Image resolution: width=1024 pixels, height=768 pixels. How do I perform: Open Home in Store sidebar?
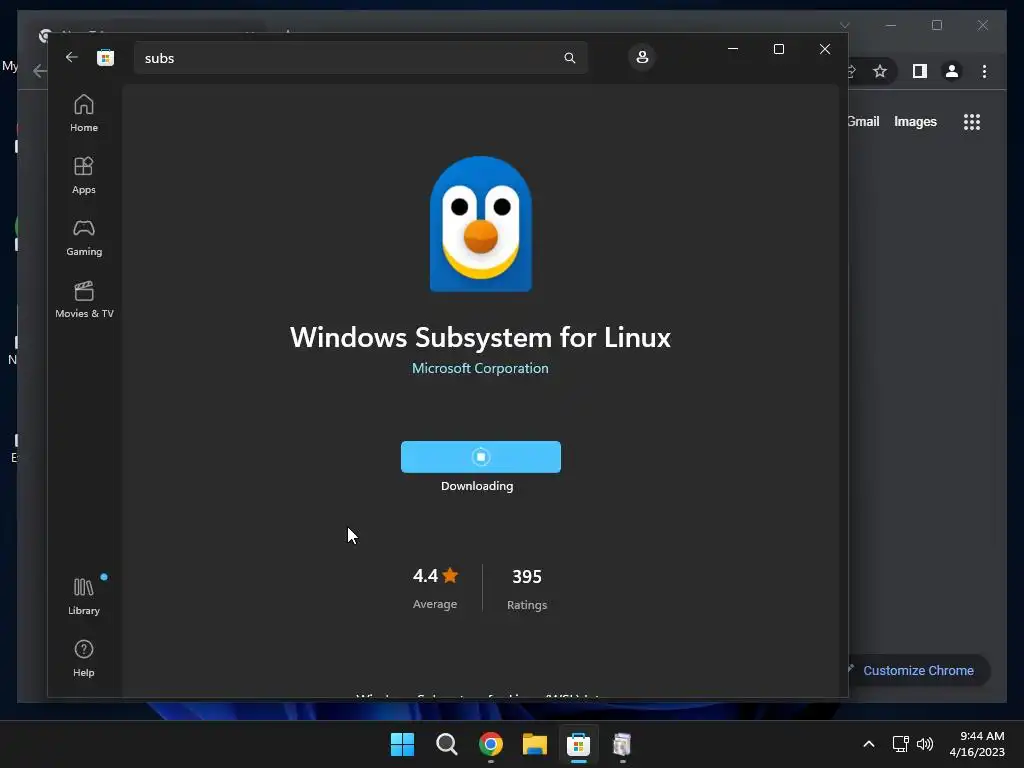pyautogui.click(x=84, y=114)
